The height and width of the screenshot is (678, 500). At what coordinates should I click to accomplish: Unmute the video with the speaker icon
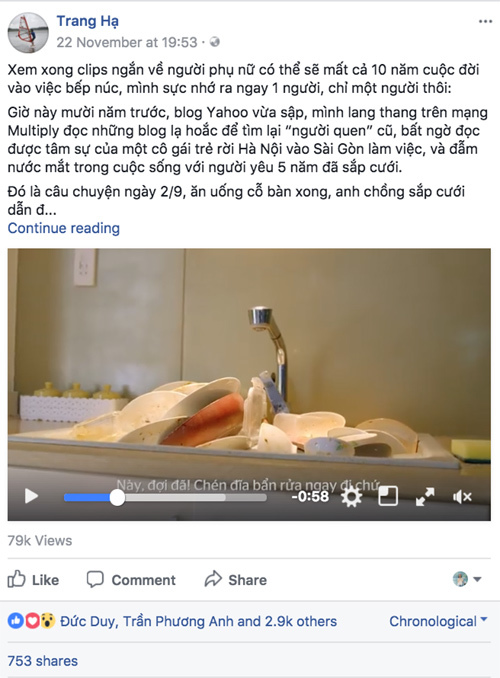(462, 497)
